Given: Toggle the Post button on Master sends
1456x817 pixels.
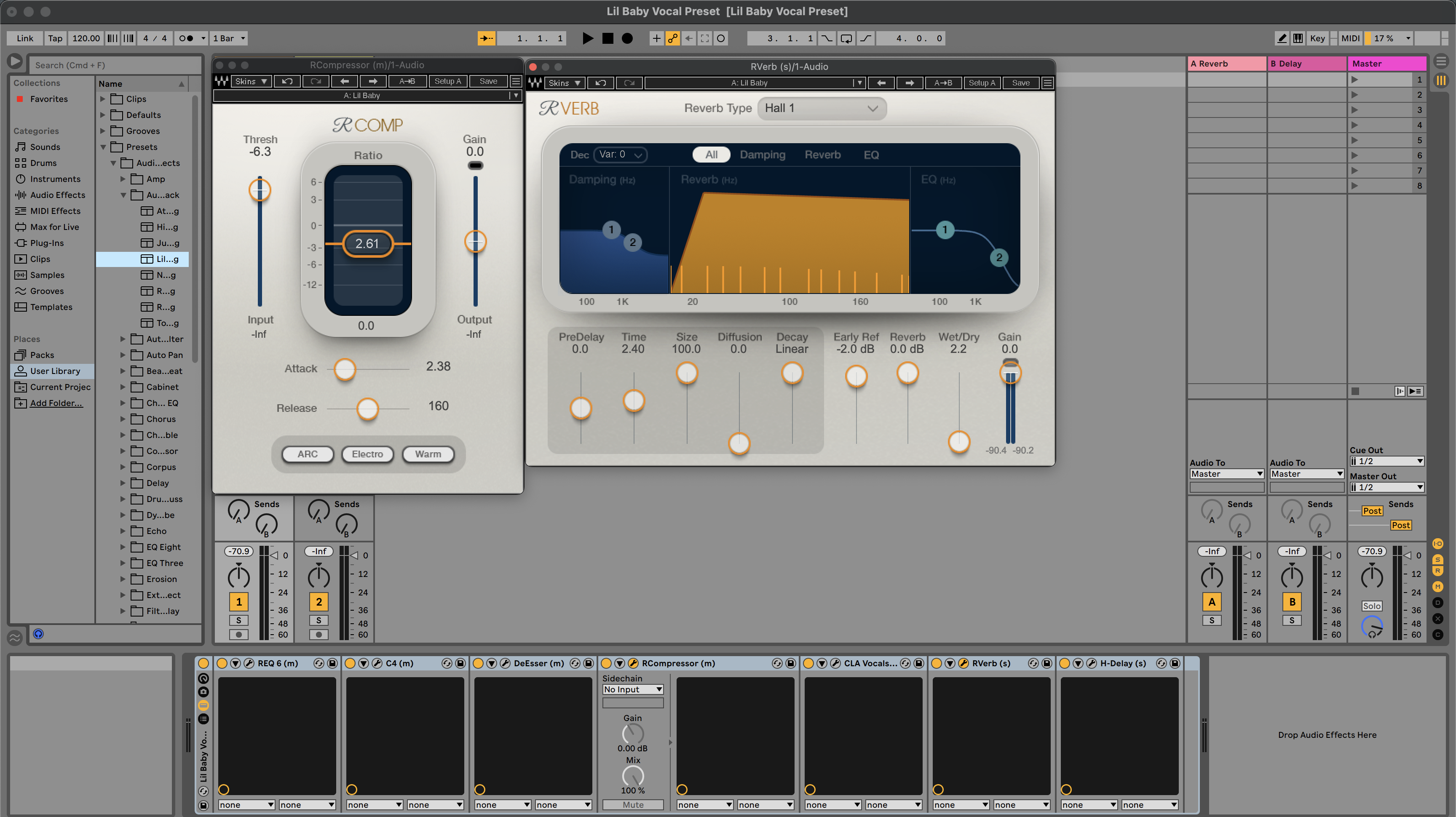Looking at the screenshot, I should [1372, 511].
